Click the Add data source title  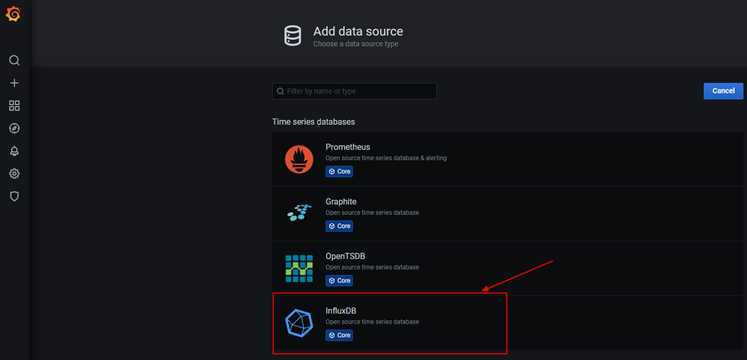tap(358, 32)
